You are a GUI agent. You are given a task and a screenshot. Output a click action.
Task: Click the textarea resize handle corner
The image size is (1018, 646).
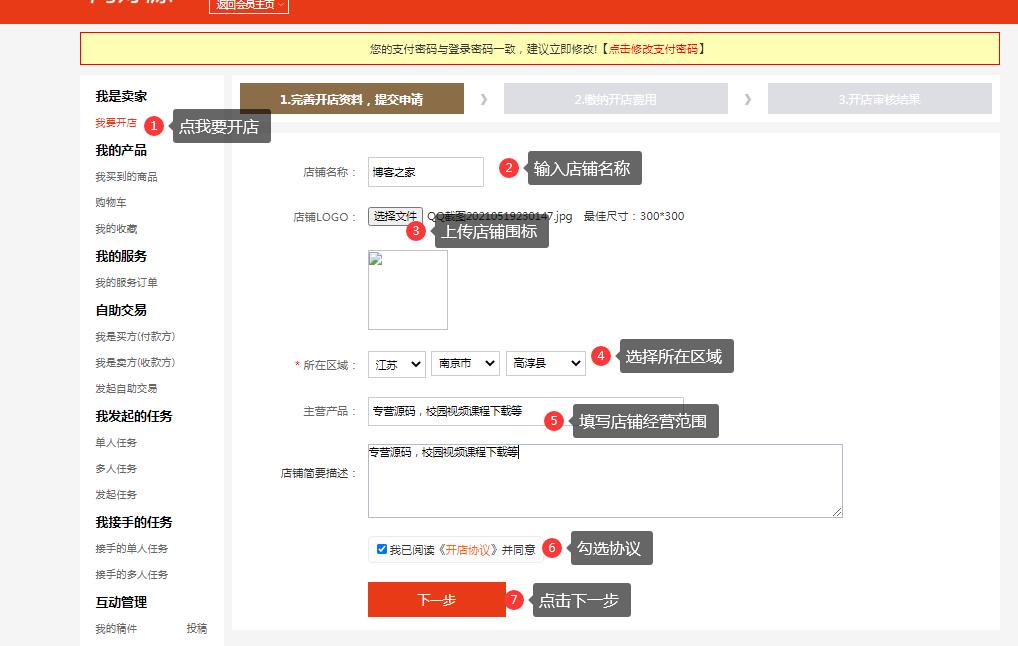(x=837, y=511)
